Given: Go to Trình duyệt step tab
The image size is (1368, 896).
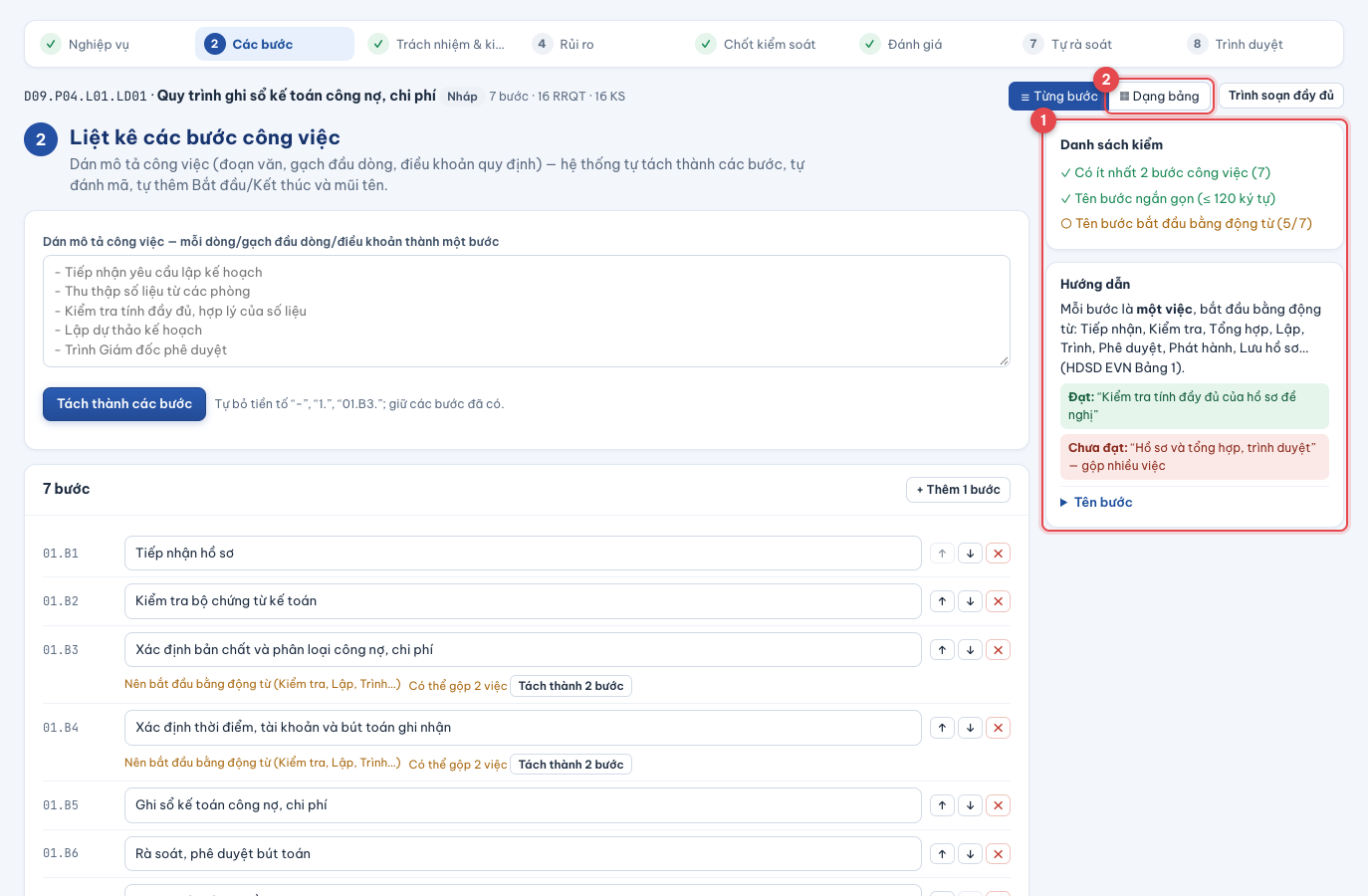Looking at the screenshot, I should coord(1257,44).
